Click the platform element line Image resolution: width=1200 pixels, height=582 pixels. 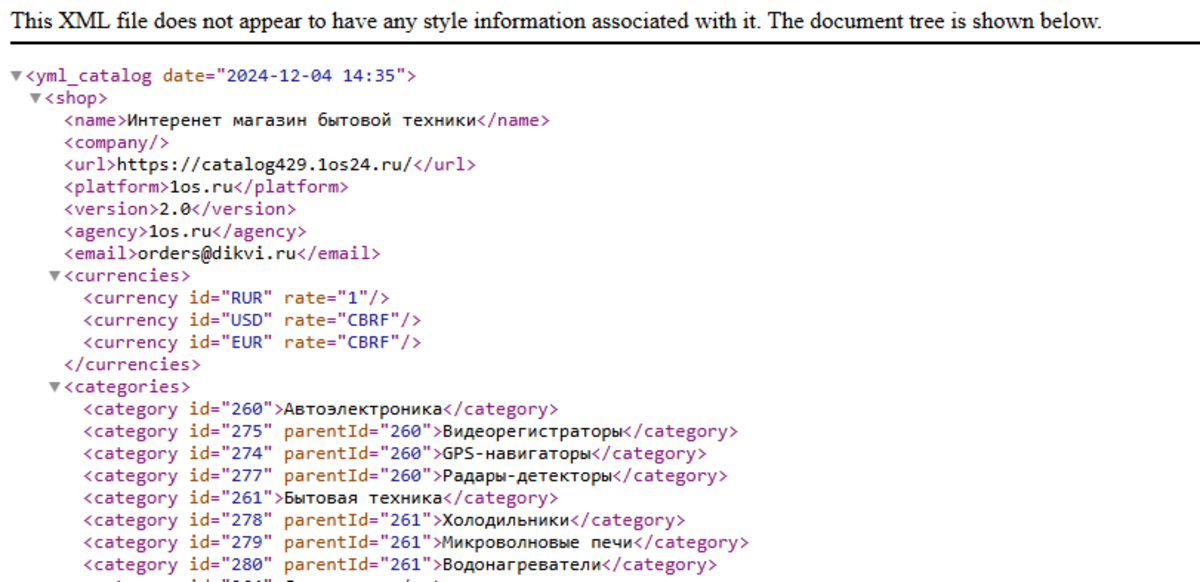pos(206,187)
